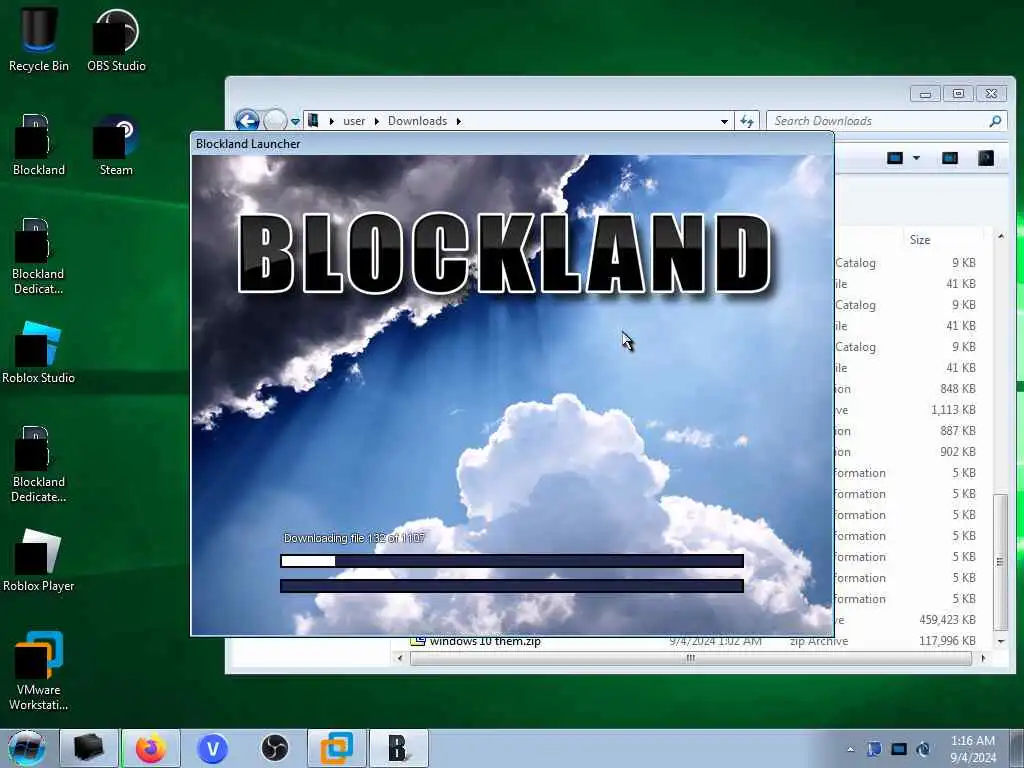1024x768 pixels.
Task: Select the Blockland desktop shortcut
Action: click(x=39, y=145)
